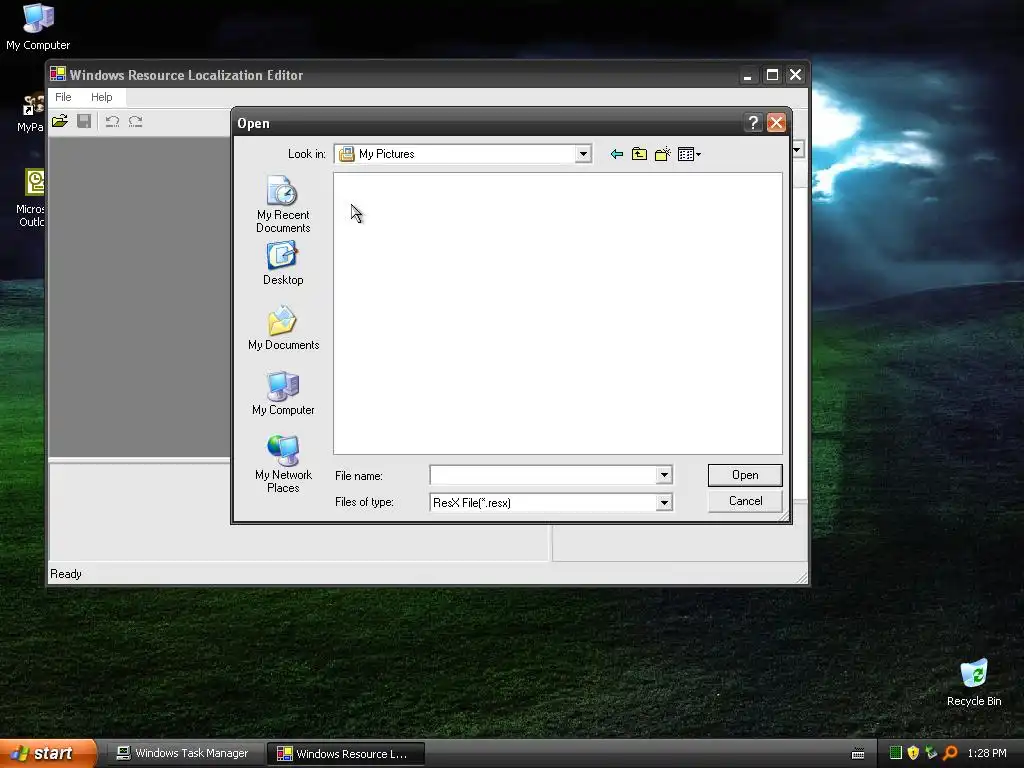Viewport: 1024px width, 768px height.
Task: Maximize the Localization Editor window
Action: pos(772,75)
